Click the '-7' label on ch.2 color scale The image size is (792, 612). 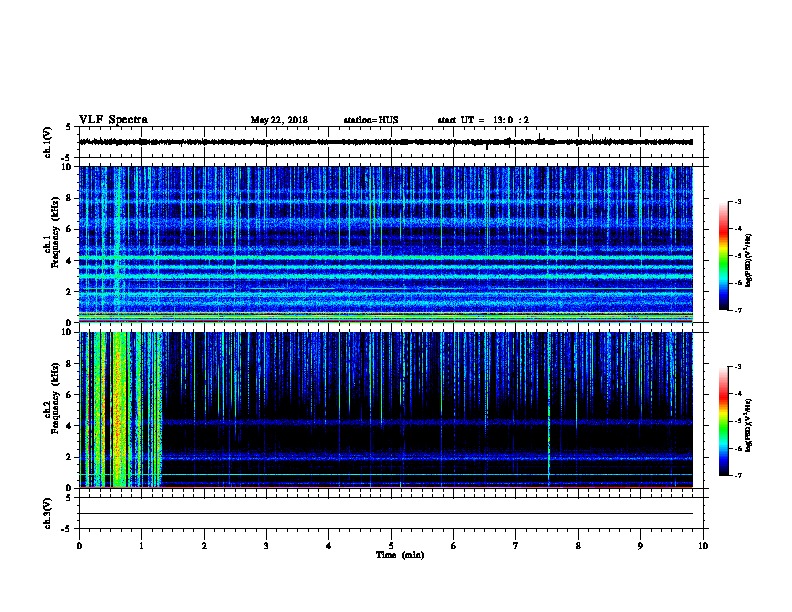pos(738,476)
